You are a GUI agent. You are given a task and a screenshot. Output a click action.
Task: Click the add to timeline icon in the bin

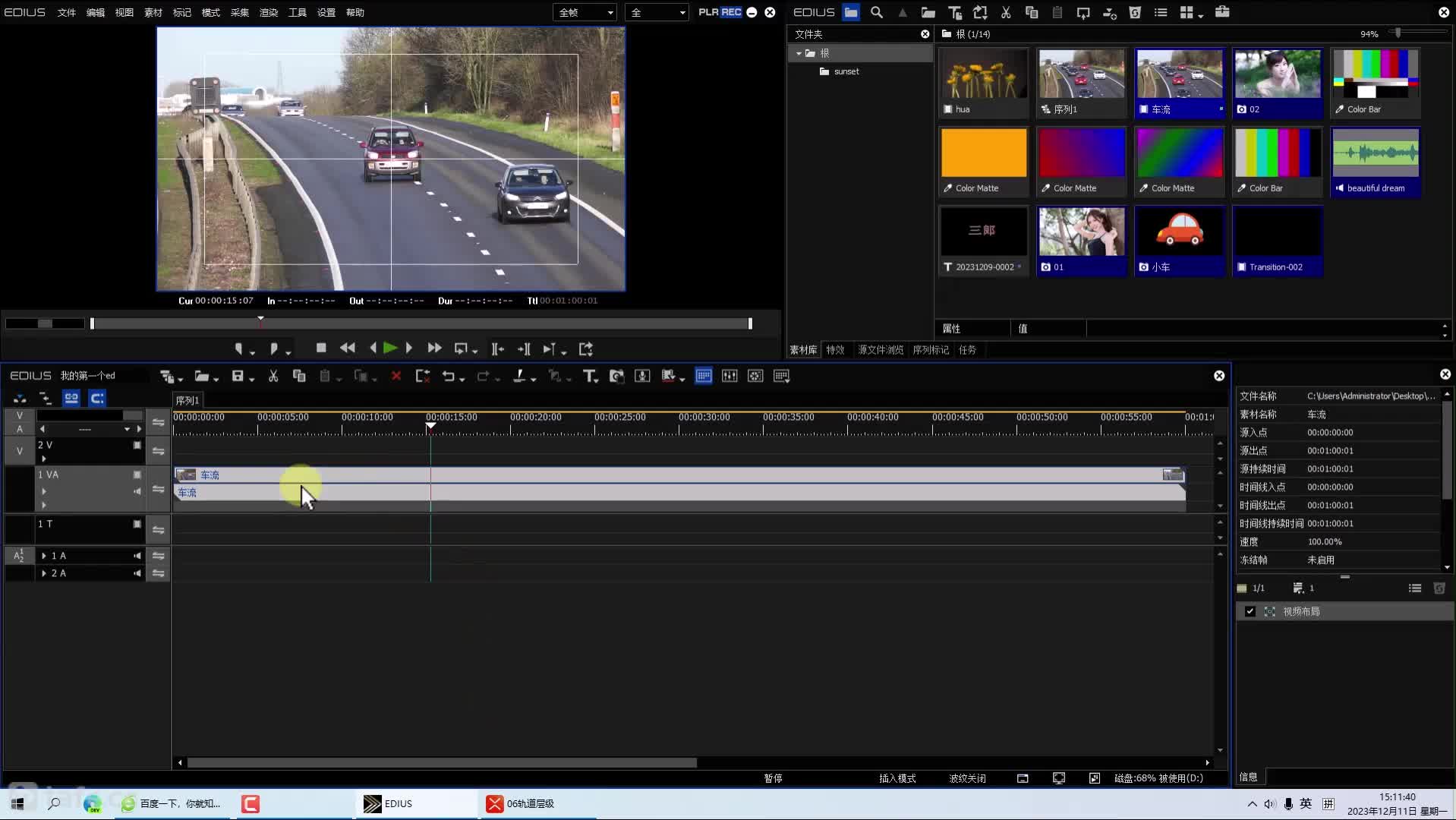[1109, 12]
